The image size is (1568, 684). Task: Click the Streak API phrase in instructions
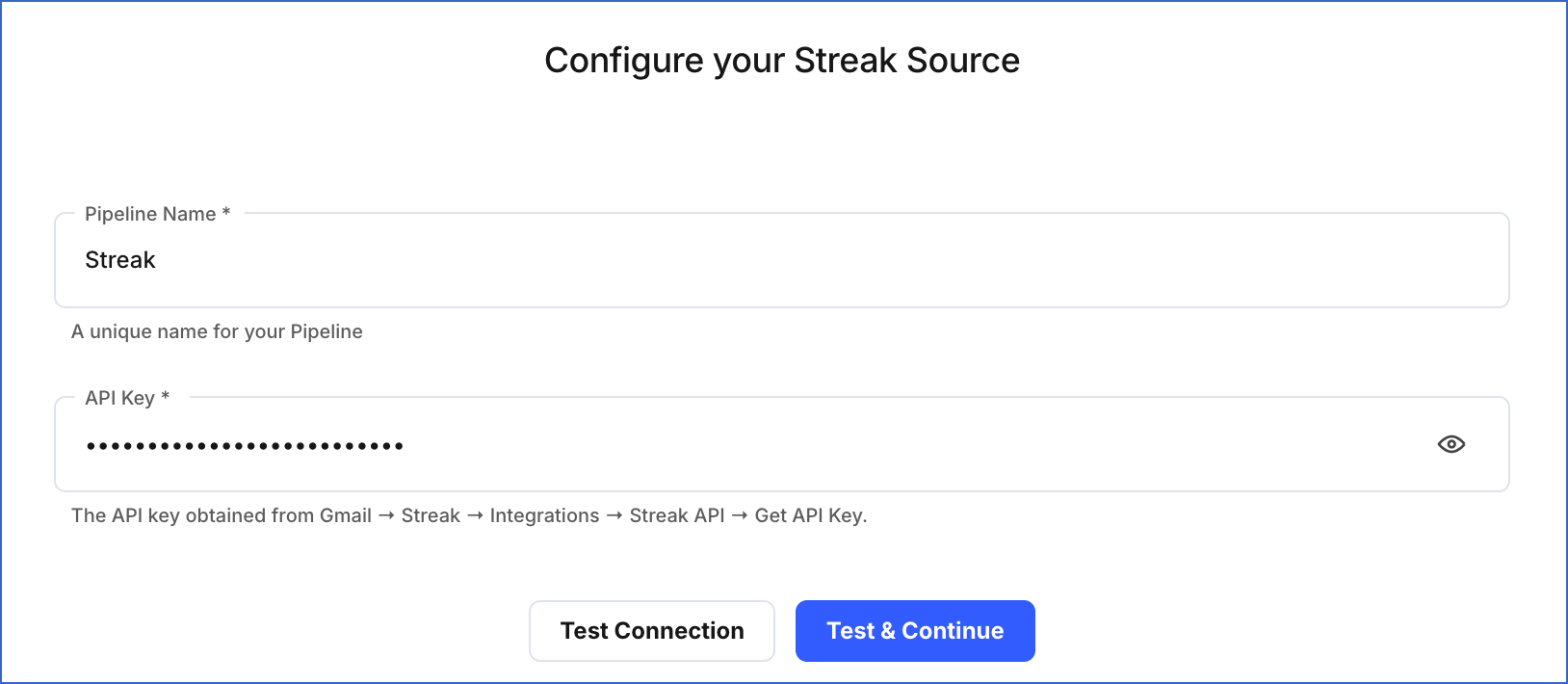tap(677, 515)
